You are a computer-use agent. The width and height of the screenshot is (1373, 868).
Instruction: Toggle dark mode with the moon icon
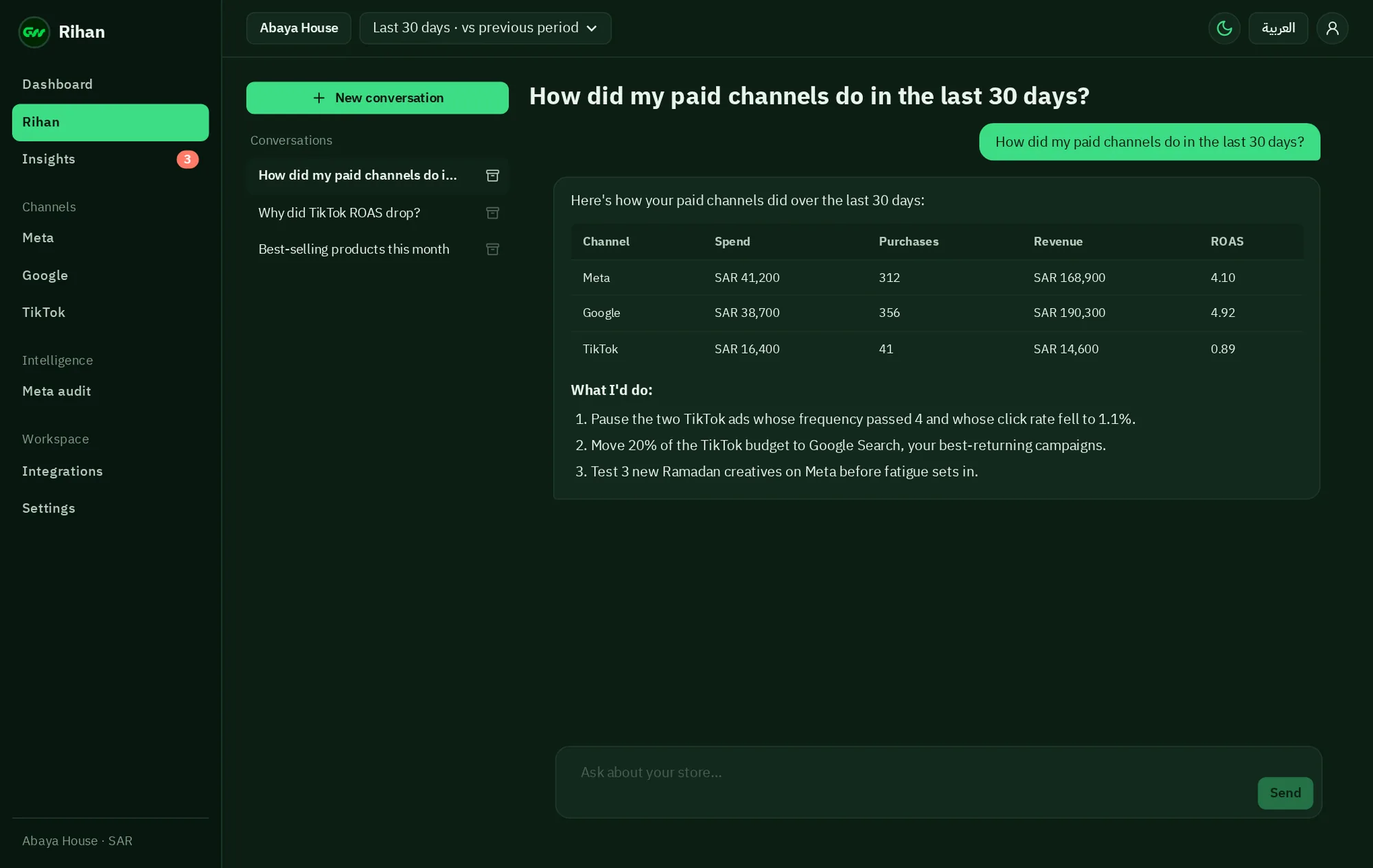pyautogui.click(x=1224, y=28)
